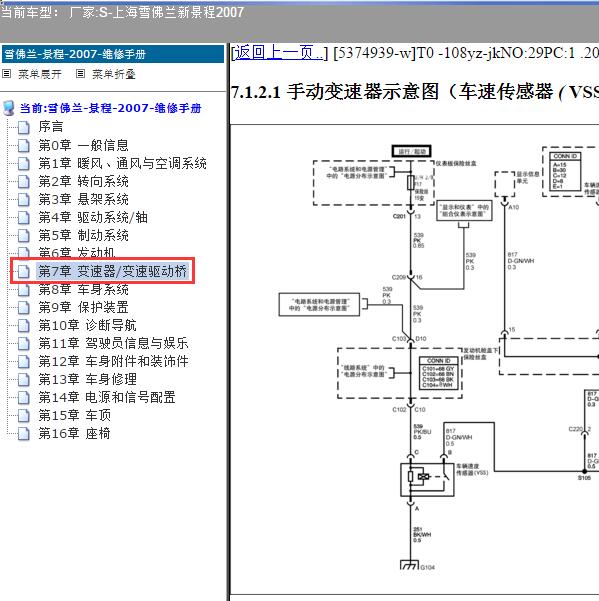Click the page icon next to 第0章 一般信息
Image resolution: width=599 pixels, height=601 pixels.
(24, 146)
